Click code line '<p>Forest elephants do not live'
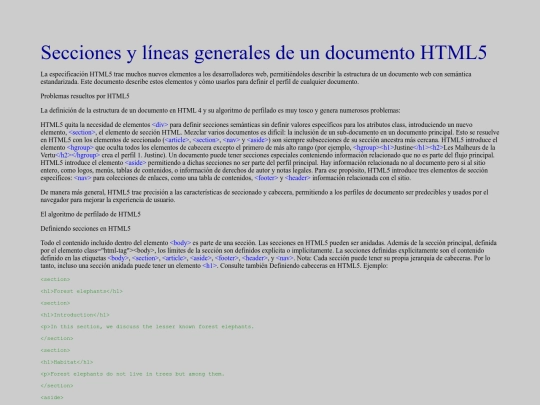The height and width of the screenshot is (405, 540). (x=132, y=374)
